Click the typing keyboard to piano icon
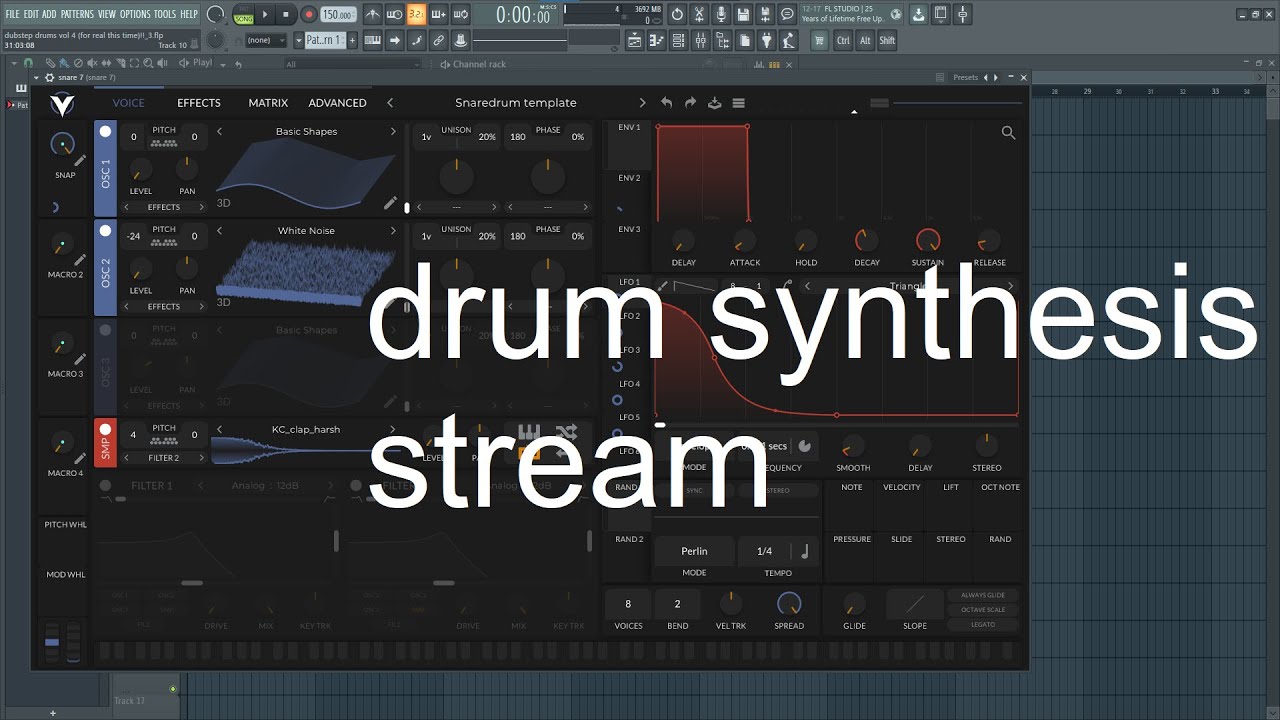Viewport: 1280px width, 720px height. 372,40
